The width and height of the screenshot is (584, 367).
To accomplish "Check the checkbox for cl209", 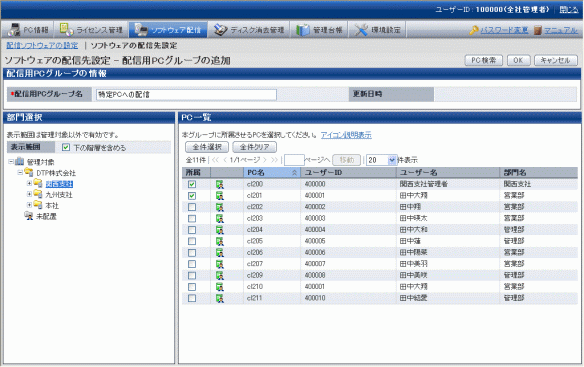I will [x=192, y=275].
